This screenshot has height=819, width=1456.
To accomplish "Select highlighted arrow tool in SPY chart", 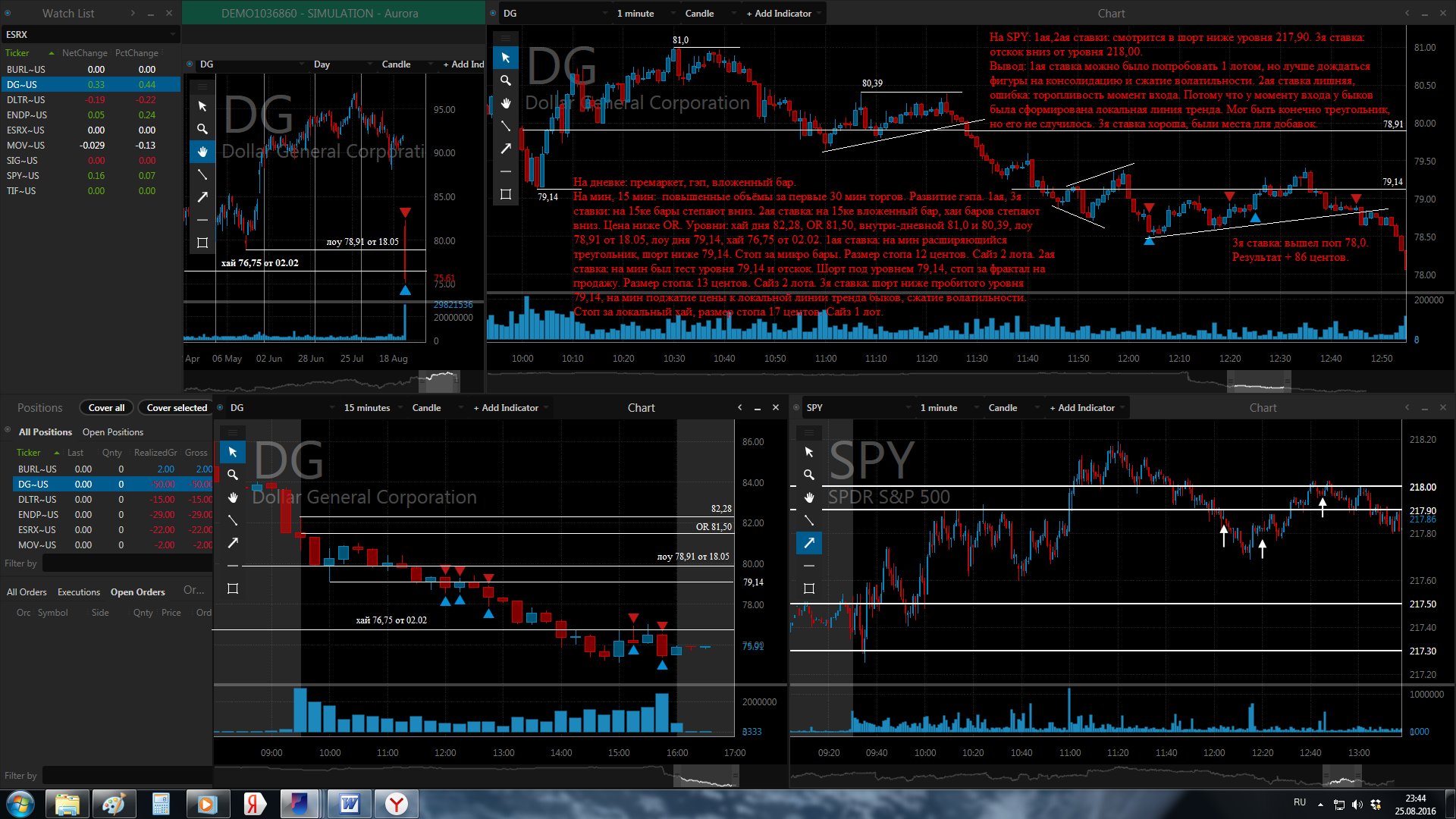I will coord(809,543).
